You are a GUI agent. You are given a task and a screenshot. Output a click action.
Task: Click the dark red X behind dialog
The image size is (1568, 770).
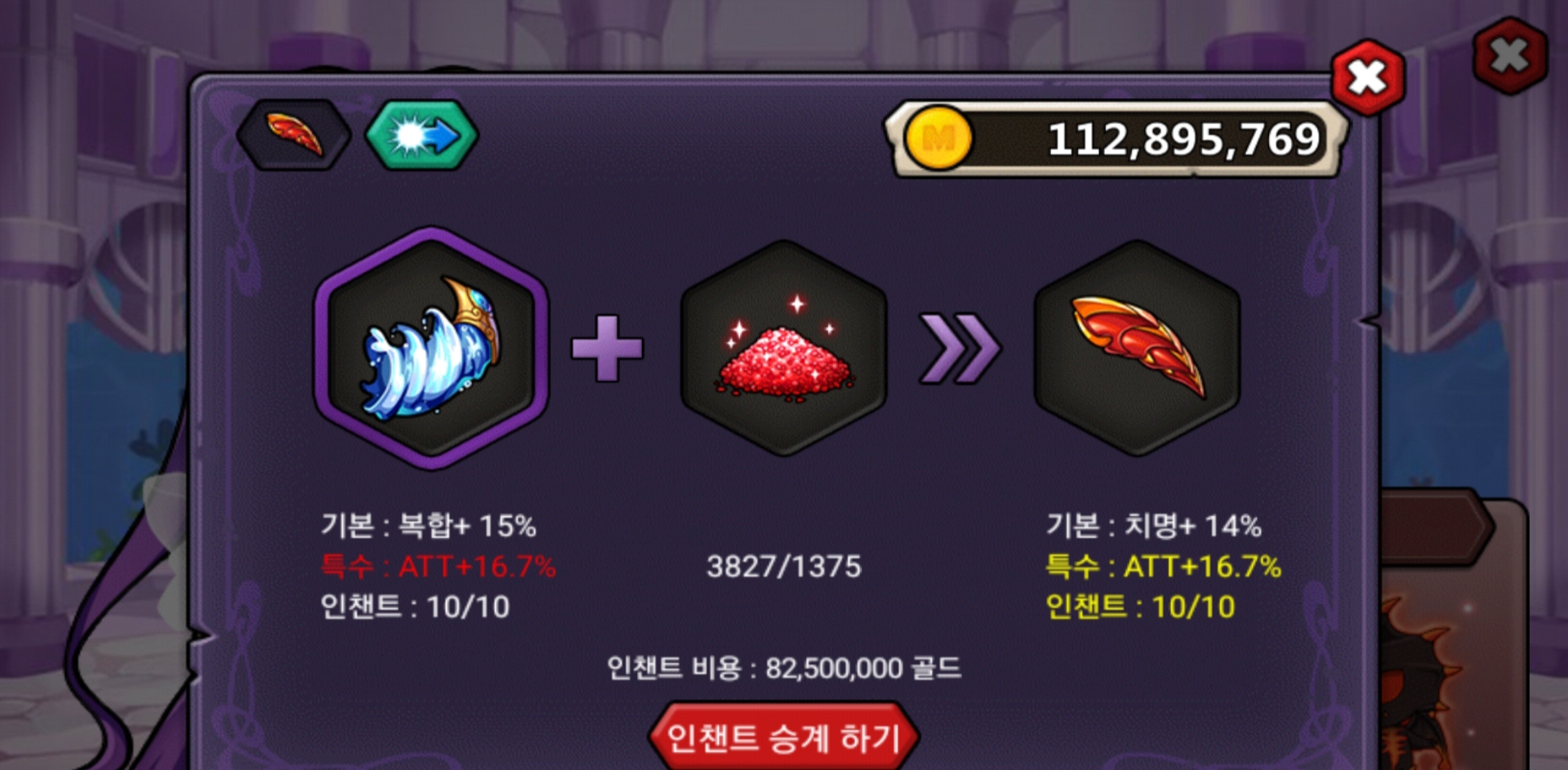tap(1510, 56)
